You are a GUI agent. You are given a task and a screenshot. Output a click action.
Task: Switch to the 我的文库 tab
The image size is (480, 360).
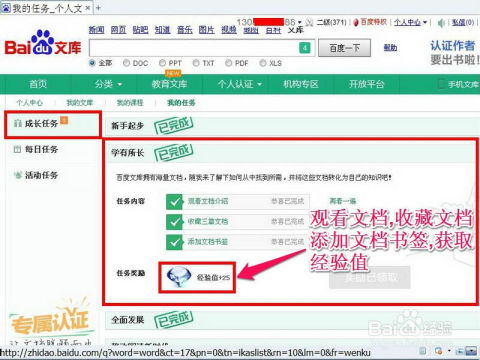[80, 103]
